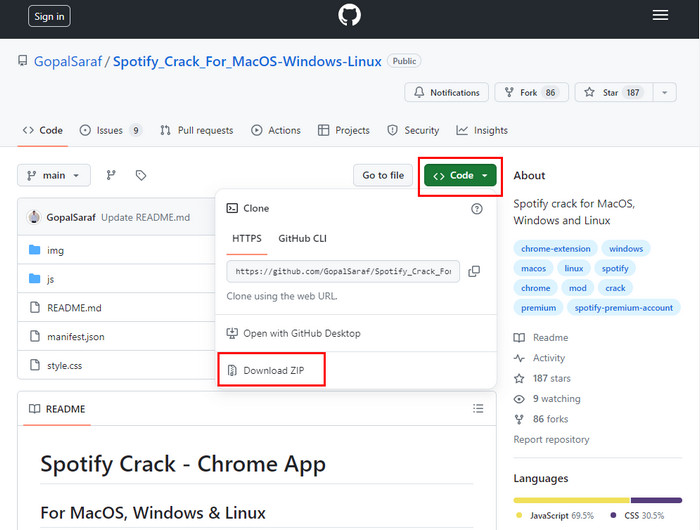Click the premium topic tag

pos(538,308)
